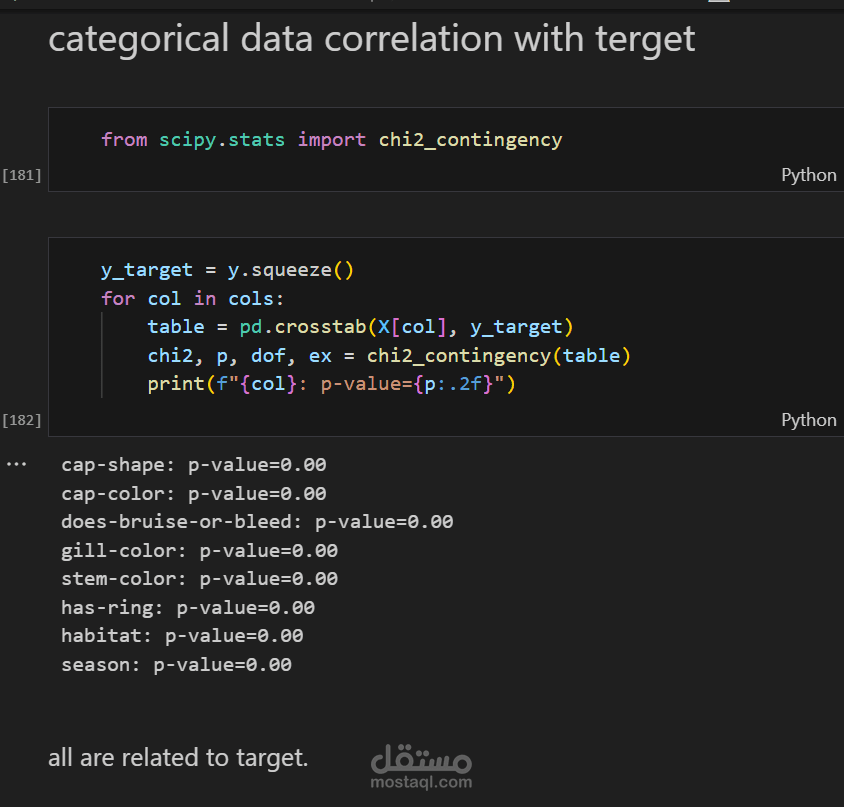Place cursor on the y.squeeze() line

coord(227,270)
